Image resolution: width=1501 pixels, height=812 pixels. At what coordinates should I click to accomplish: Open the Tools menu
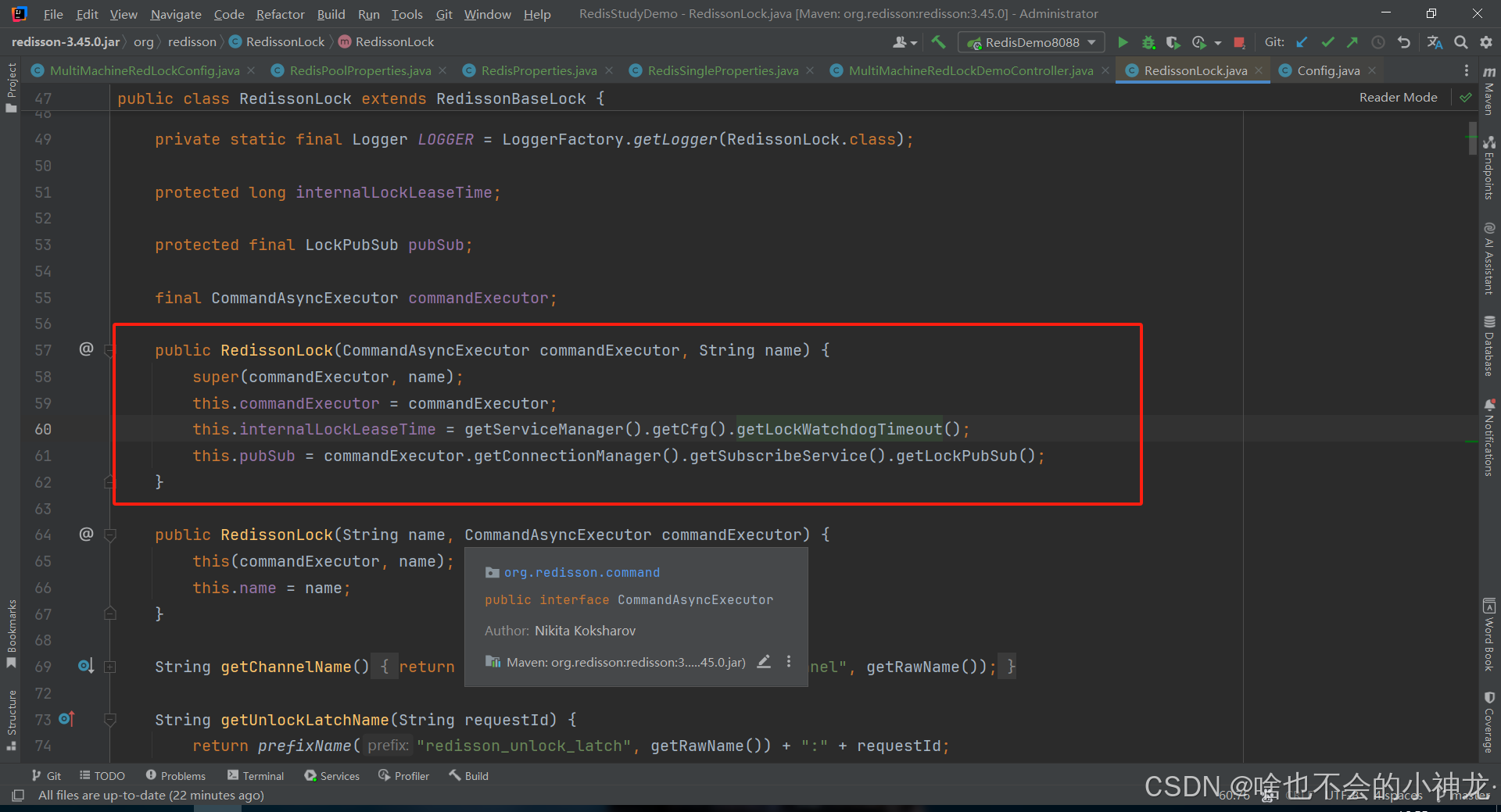point(407,14)
